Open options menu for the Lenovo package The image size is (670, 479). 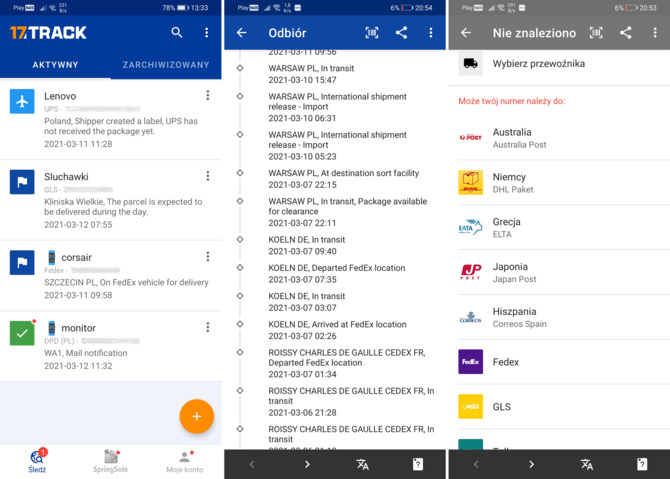tap(208, 95)
